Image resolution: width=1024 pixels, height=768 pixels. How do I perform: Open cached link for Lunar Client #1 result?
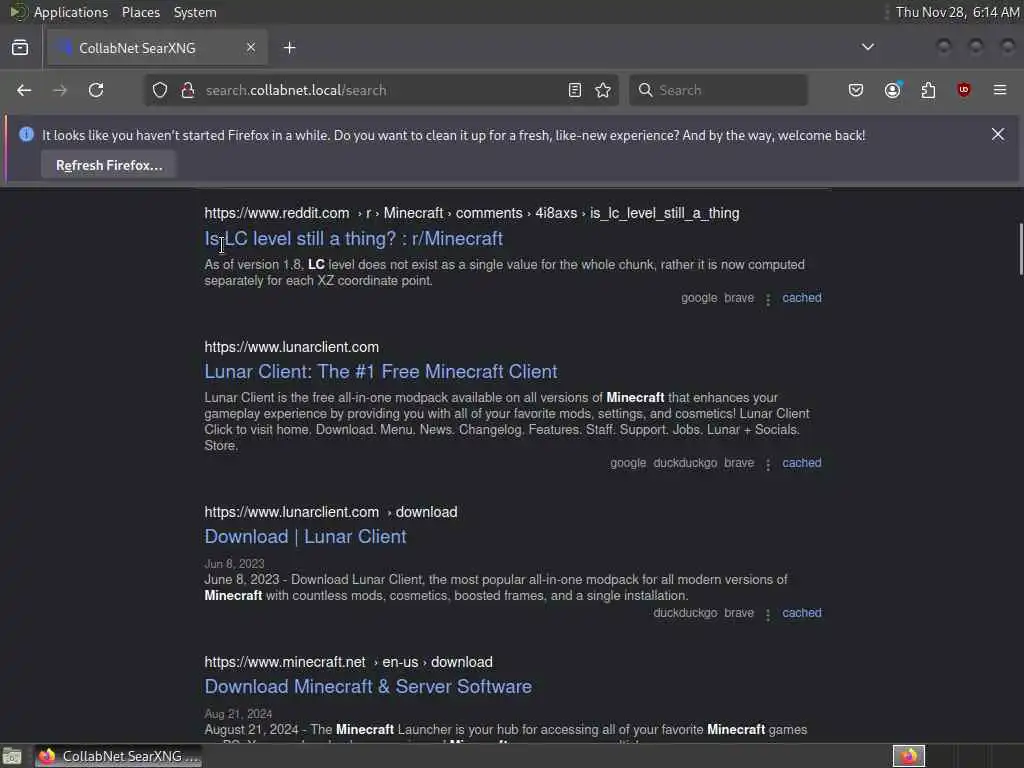[x=802, y=463]
